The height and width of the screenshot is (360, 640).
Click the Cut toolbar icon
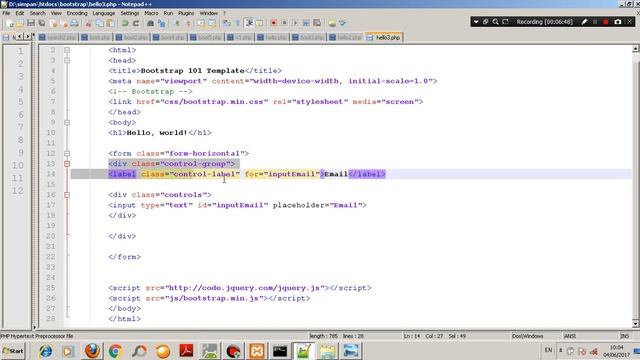coord(88,23)
